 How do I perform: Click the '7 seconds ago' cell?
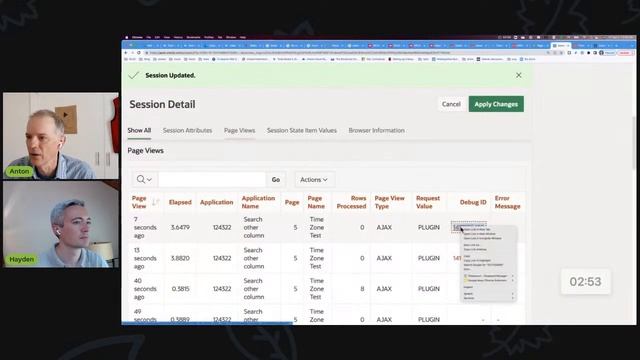point(144,227)
